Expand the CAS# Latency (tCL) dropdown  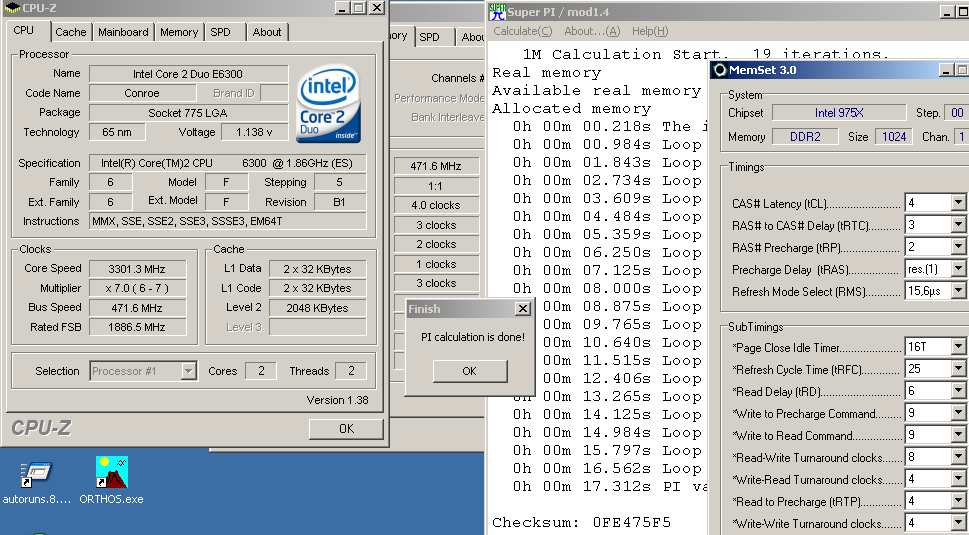(958, 203)
